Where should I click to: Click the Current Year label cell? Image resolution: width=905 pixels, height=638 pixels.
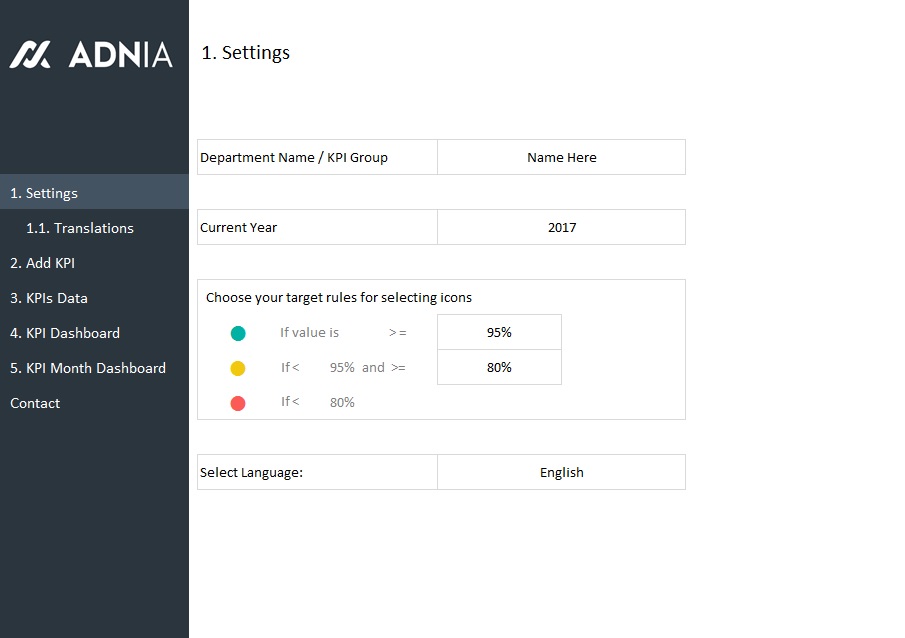tap(239, 227)
